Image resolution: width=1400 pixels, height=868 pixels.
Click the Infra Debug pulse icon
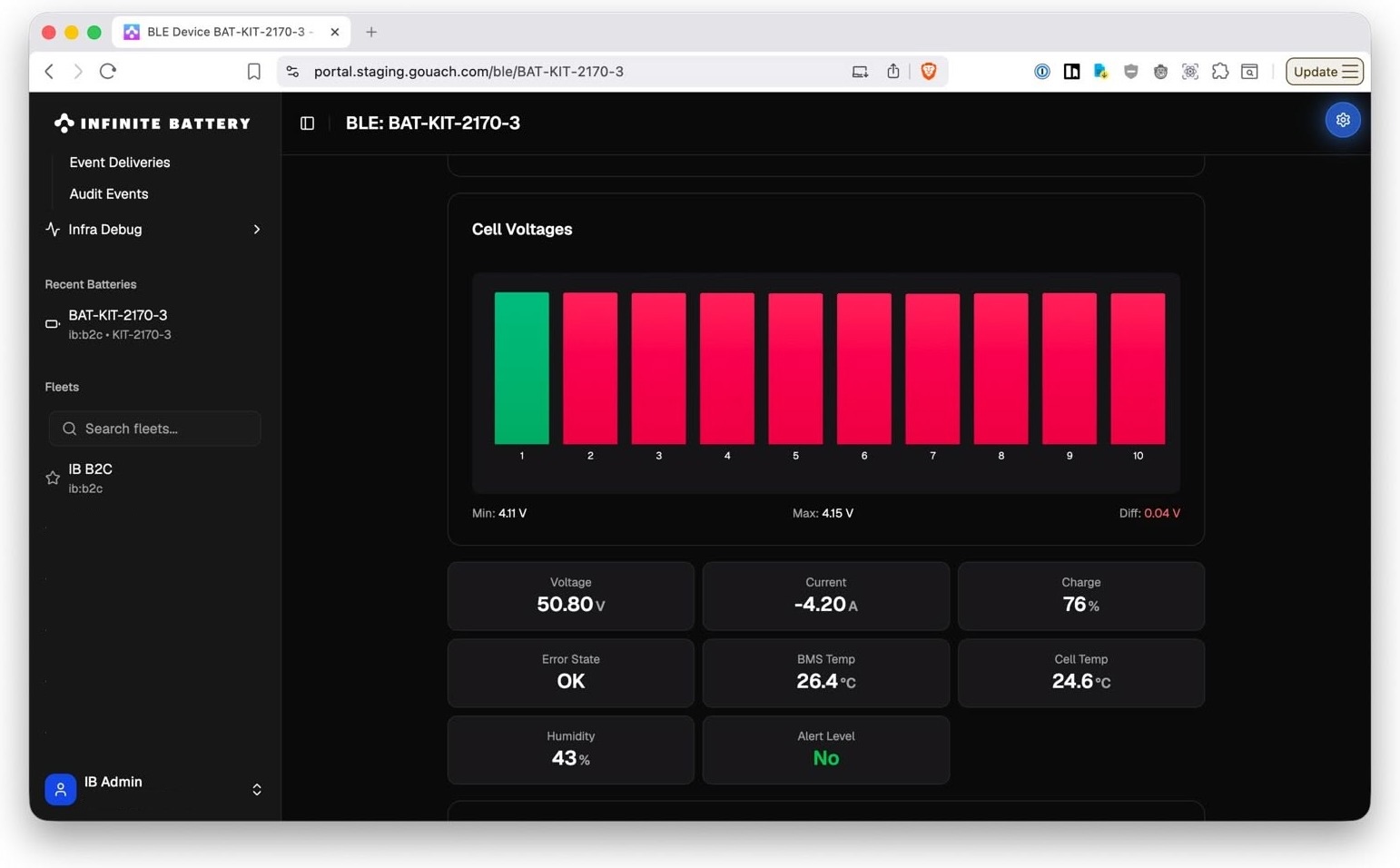coord(53,229)
